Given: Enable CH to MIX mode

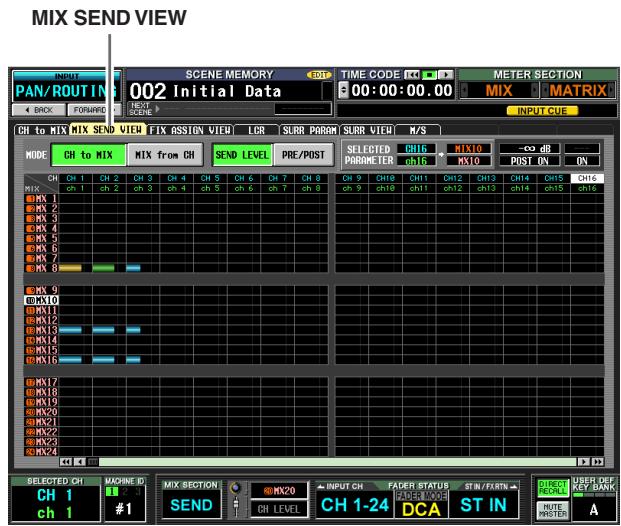Looking at the screenshot, I should click(88, 155).
